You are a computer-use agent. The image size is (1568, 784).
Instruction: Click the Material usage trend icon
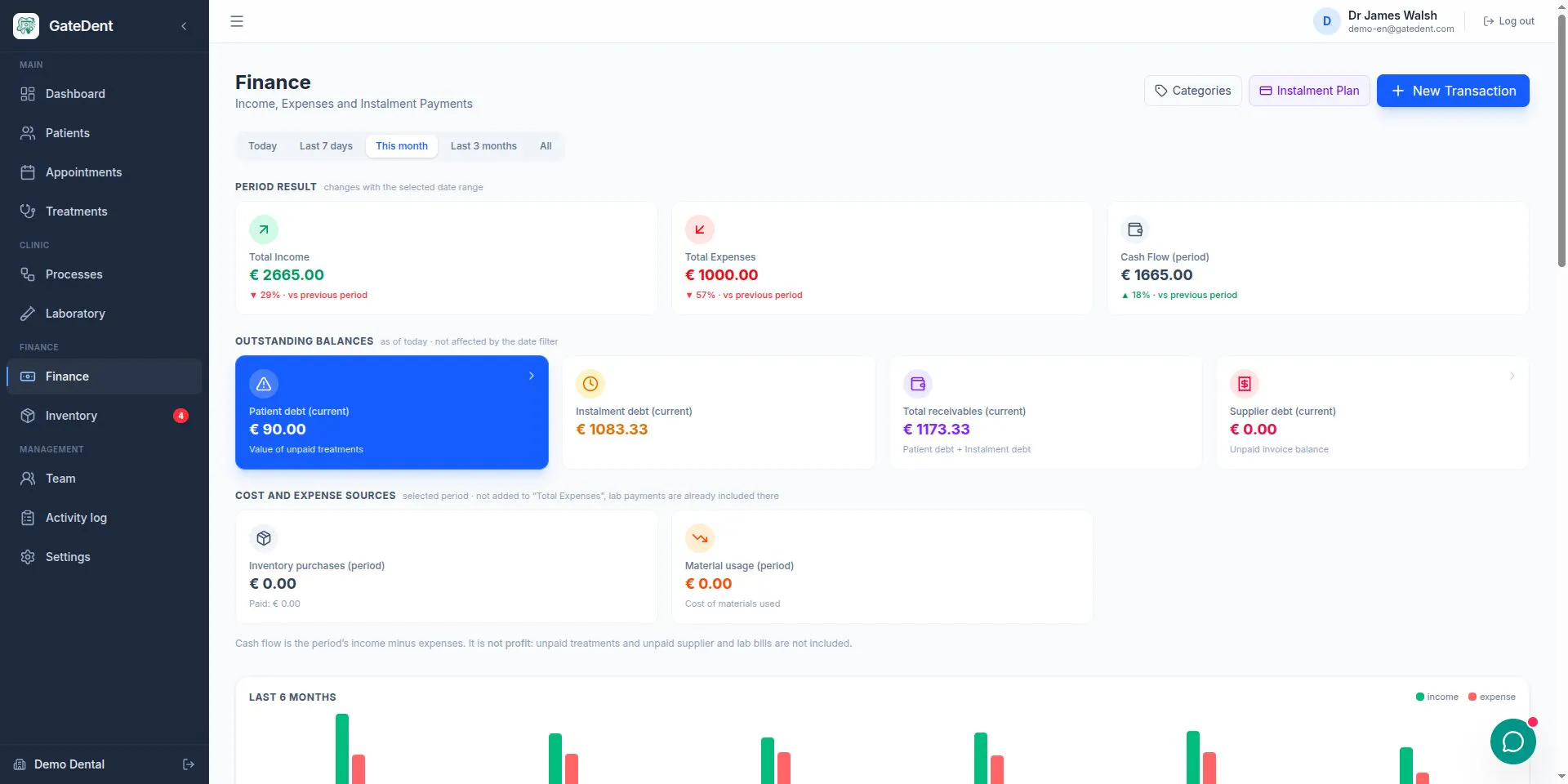pyautogui.click(x=700, y=538)
